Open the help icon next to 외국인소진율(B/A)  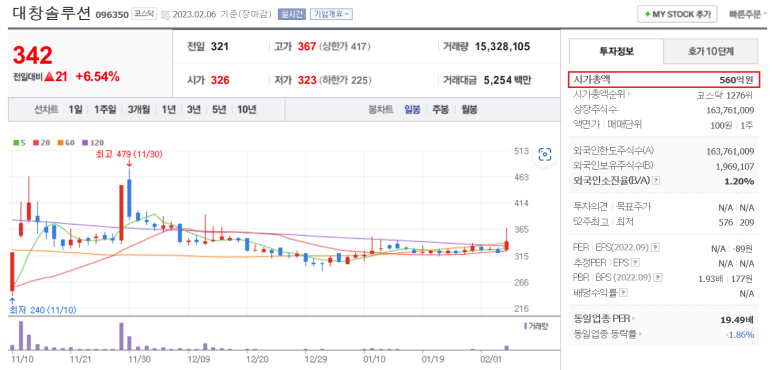[656, 181]
